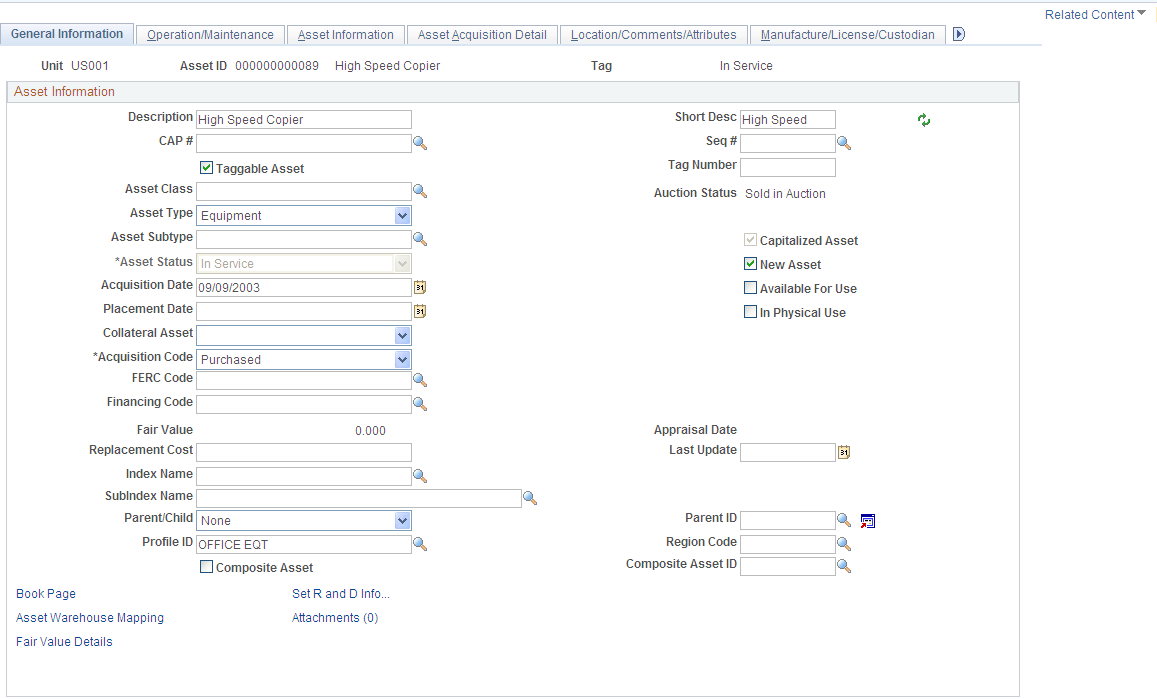Expand the Asset Type dropdown
Viewport: 1157px width, 699px height.
tap(402, 216)
